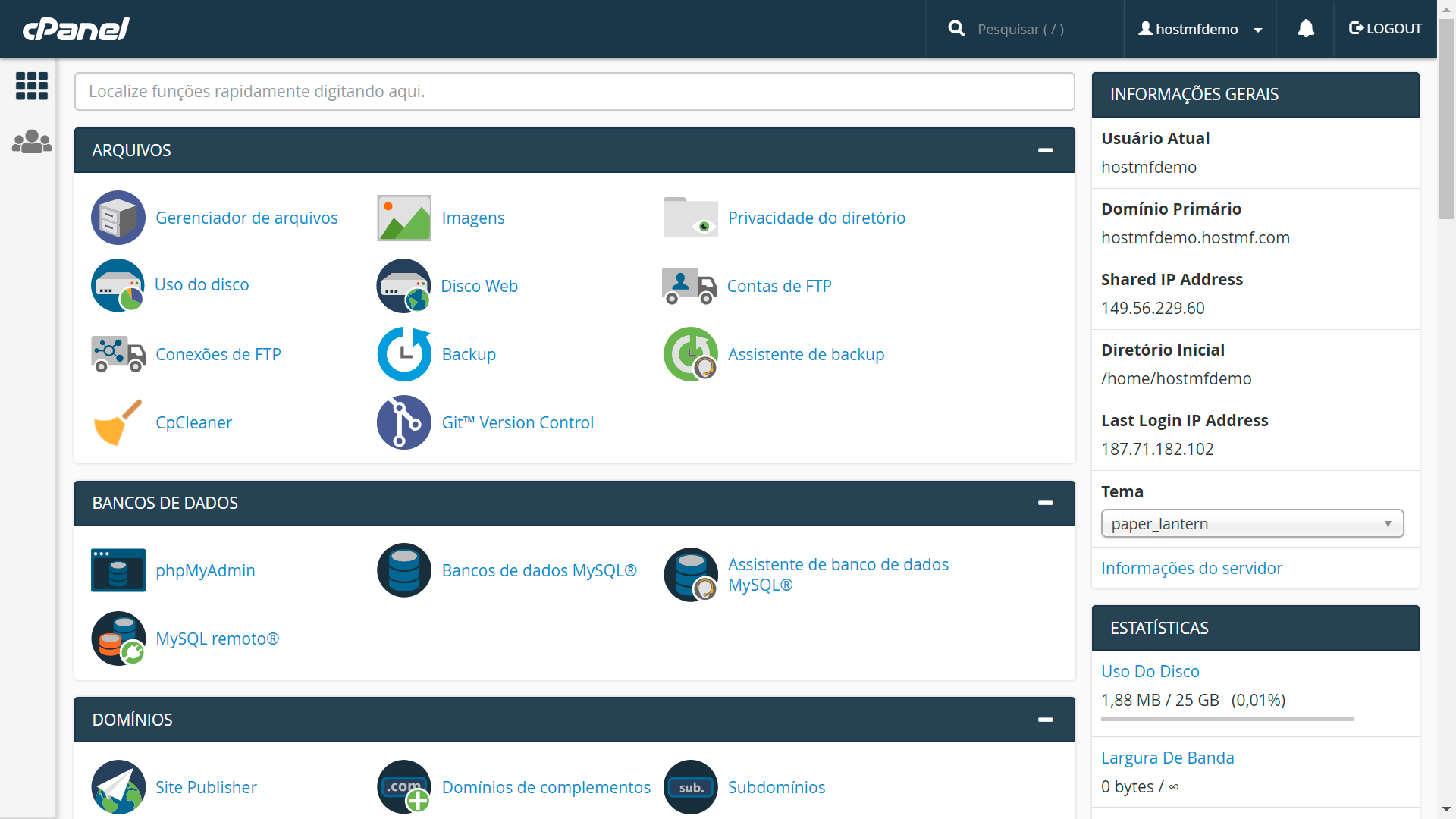
Task: Open the Conexões de FTP icon
Action: tap(118, 354)
